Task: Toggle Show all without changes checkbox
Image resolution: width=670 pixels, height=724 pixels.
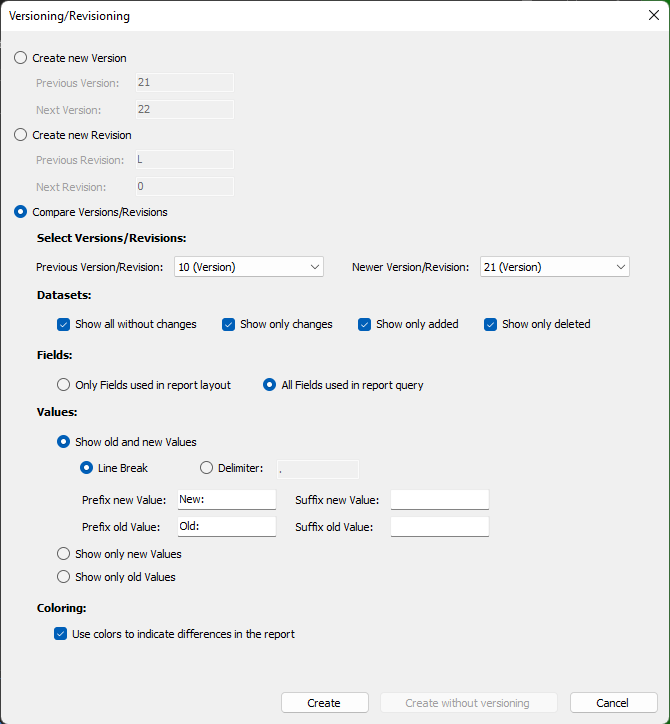Action: point(64,324)
